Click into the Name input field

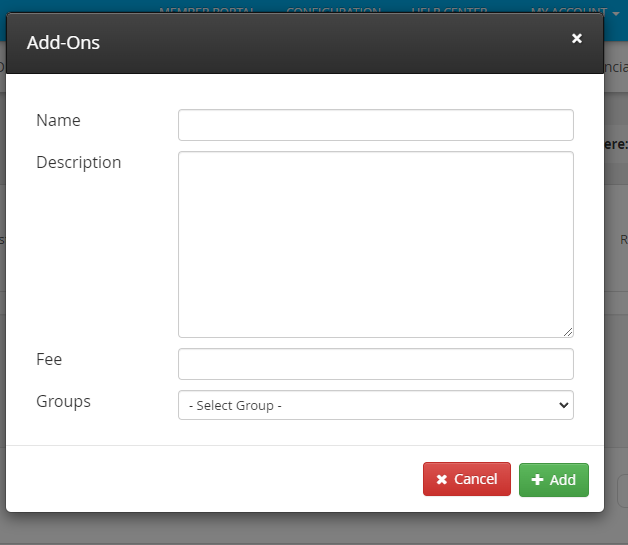tap(376, 125)
